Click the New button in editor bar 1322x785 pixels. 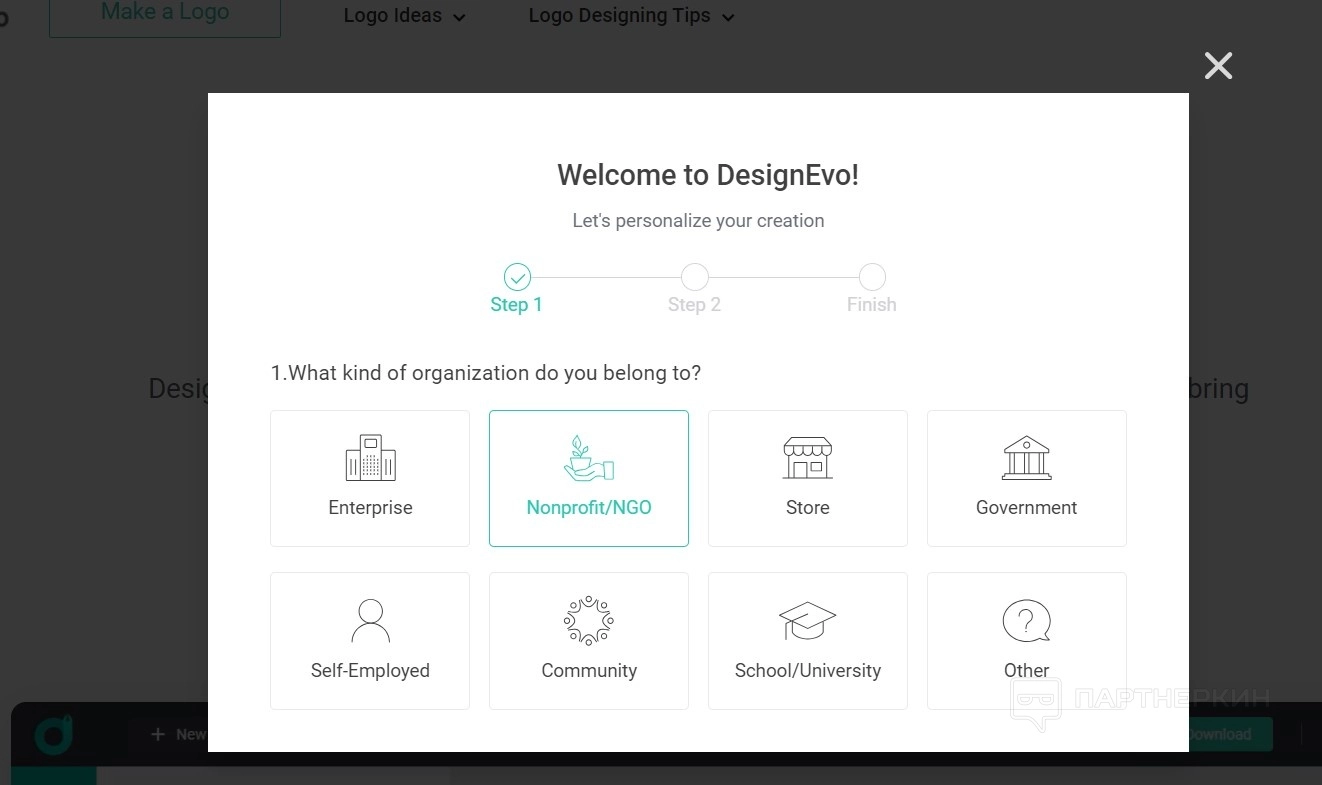click(178, 734)
